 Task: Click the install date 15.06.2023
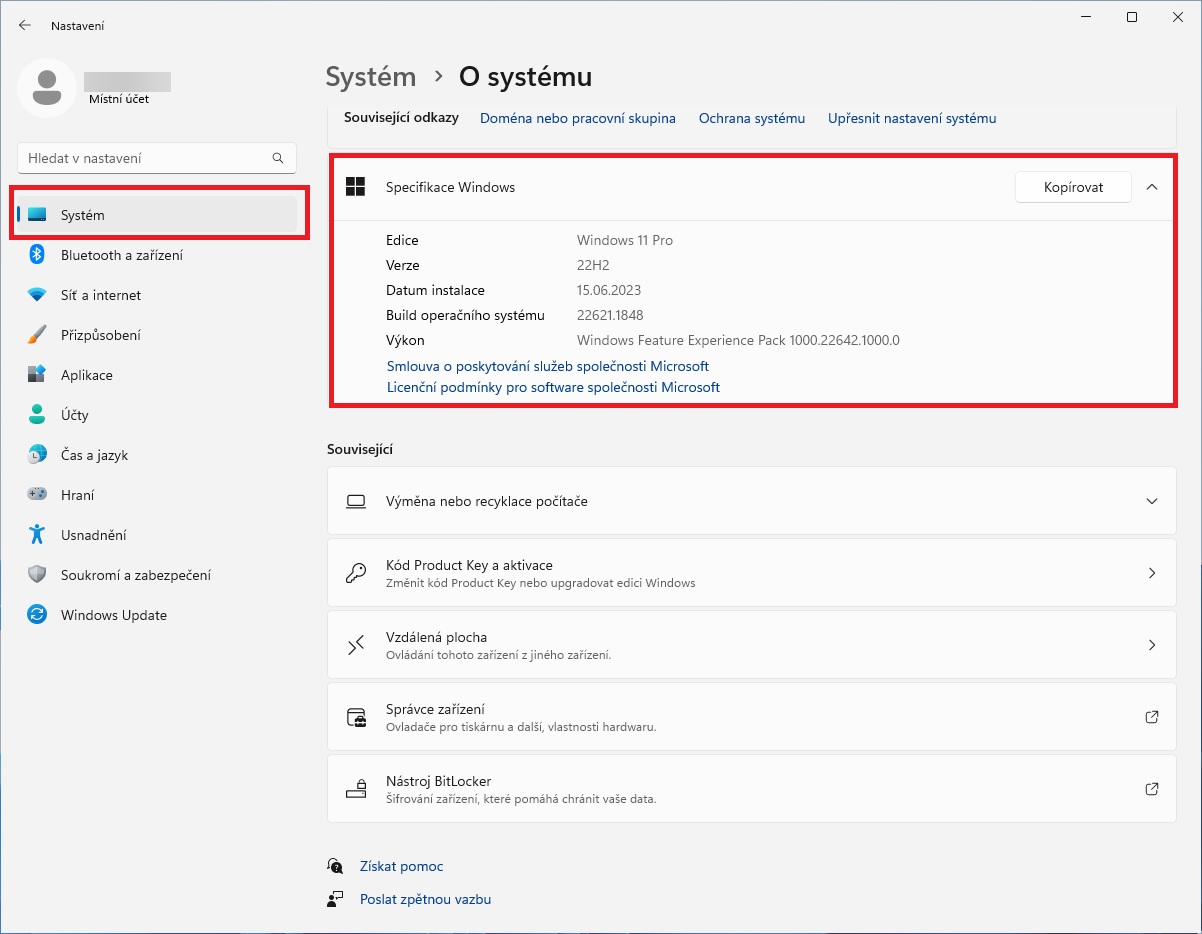[x=609, y=290]
